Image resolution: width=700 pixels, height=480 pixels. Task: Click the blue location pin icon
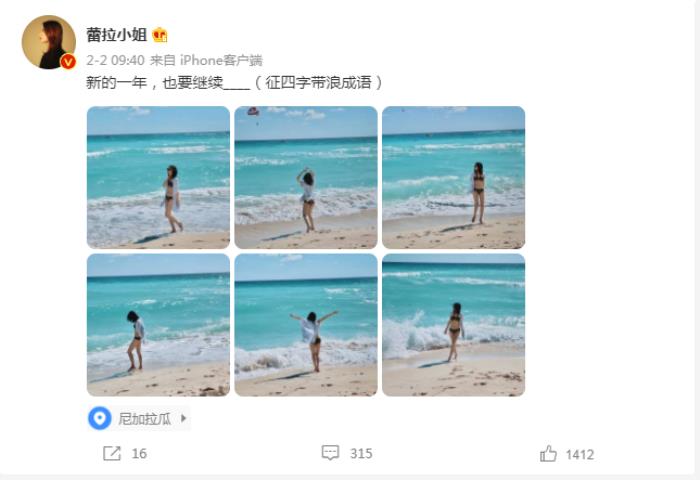tap(100, 418)
